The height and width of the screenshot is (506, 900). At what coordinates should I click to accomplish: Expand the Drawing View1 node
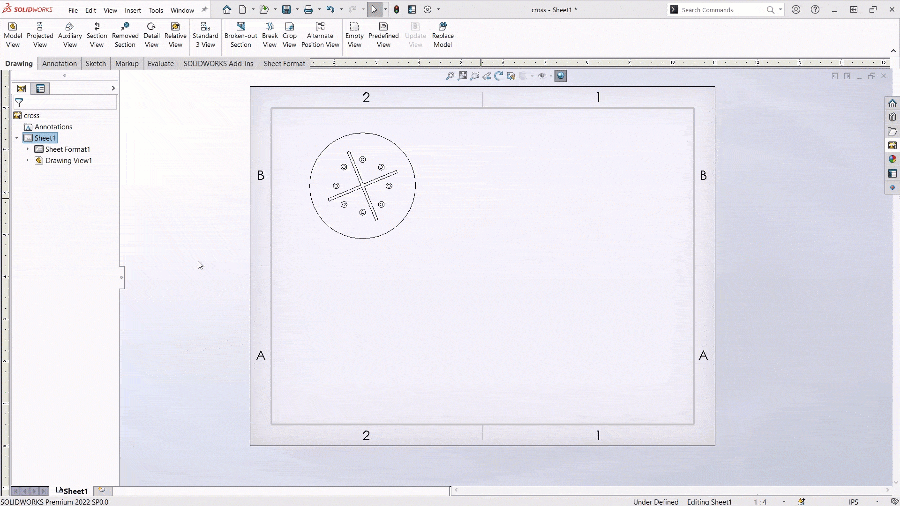pyautogui.click(x=28, y=161)
